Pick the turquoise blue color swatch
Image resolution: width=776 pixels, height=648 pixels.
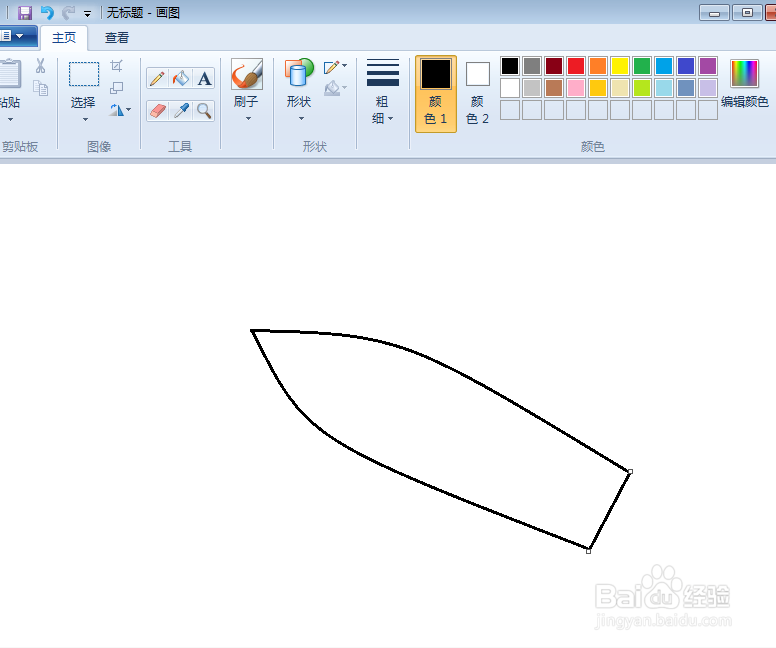click(x=664, y=66)
